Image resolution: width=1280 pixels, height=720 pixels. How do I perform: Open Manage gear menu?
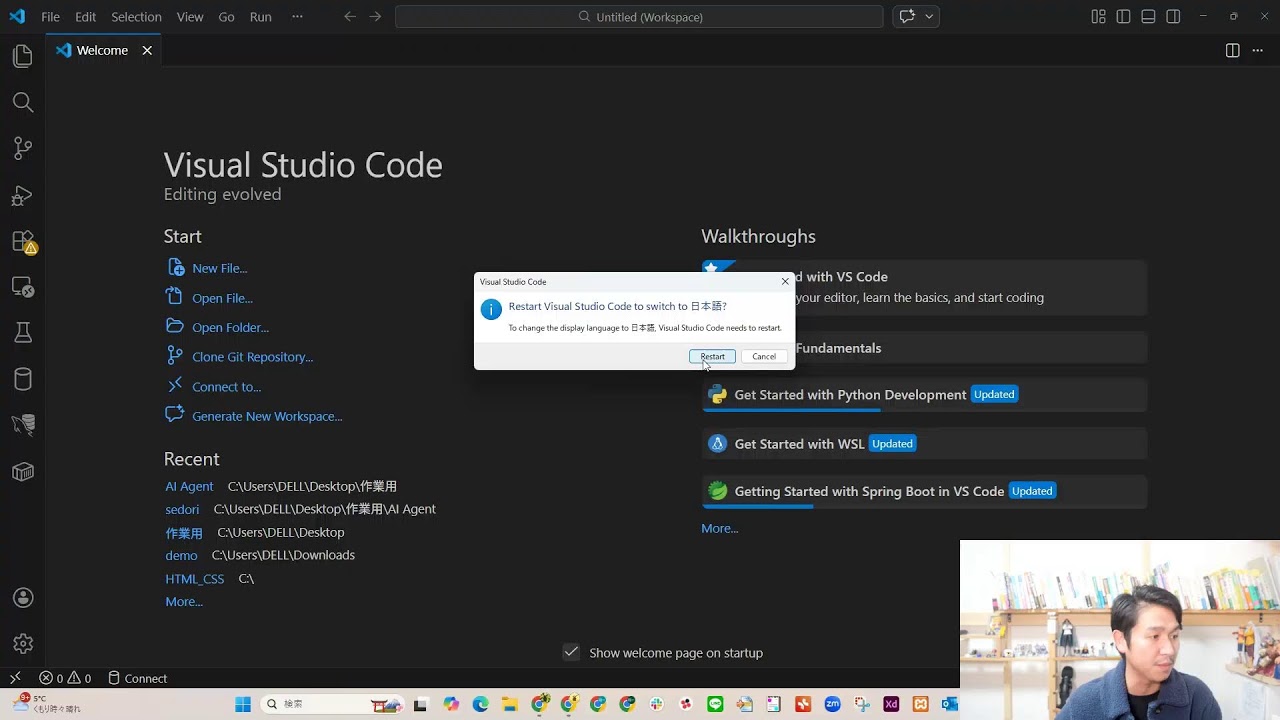[23, 644]
